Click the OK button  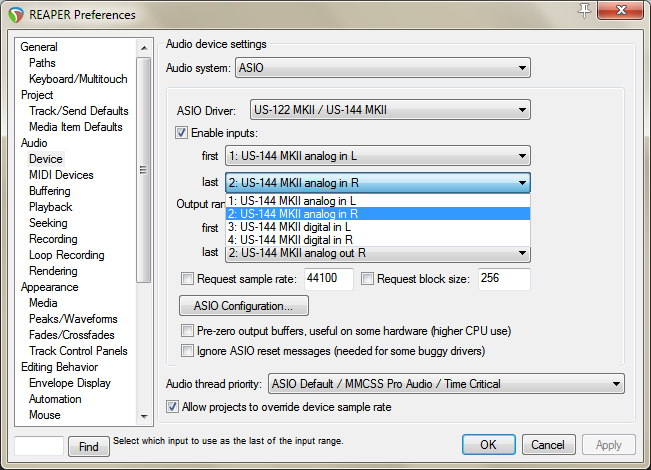point(489,445)
